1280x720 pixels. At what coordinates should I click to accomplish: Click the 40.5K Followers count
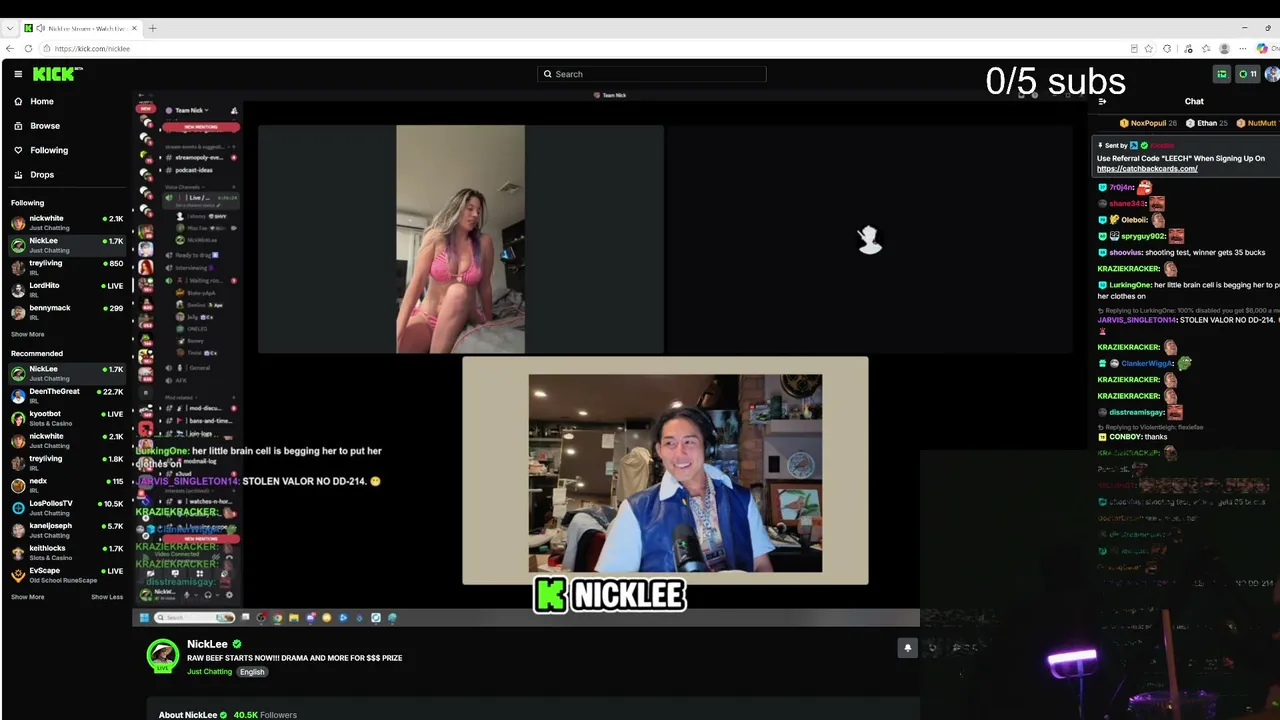265,715
